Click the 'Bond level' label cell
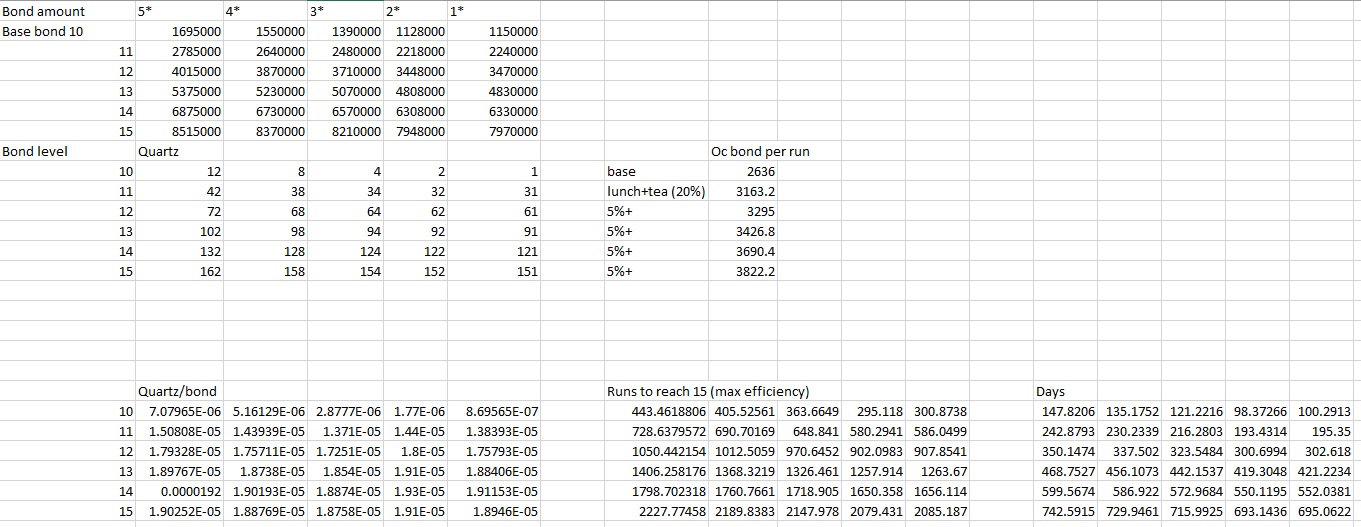This screenshot has width=1361, height=527. [x=68, y=151]
